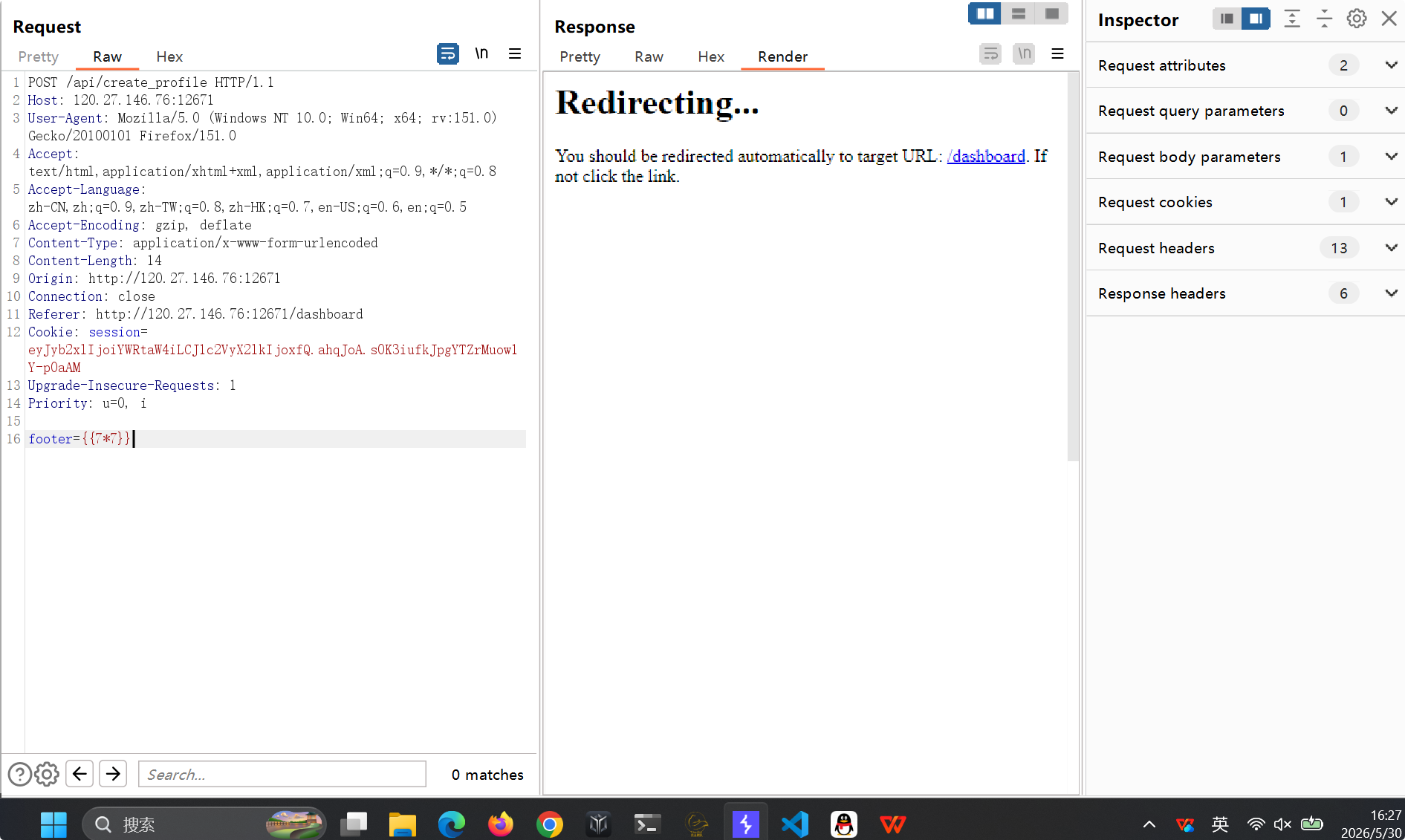The width and height of the screenshot is (1405, 840).
Task: Dock Inspector panel to the left
Action: pos(1227,19)
